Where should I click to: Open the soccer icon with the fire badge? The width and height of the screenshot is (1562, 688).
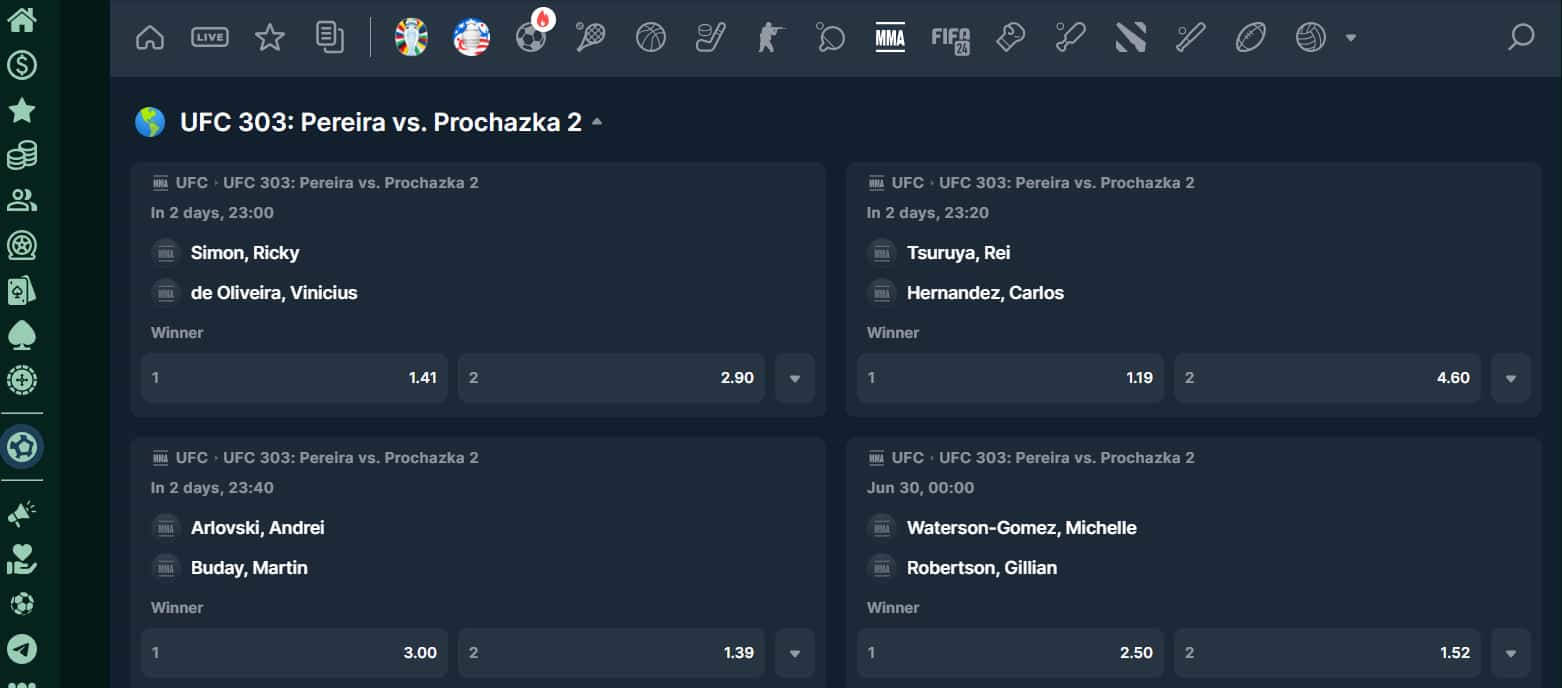[531, 38]
